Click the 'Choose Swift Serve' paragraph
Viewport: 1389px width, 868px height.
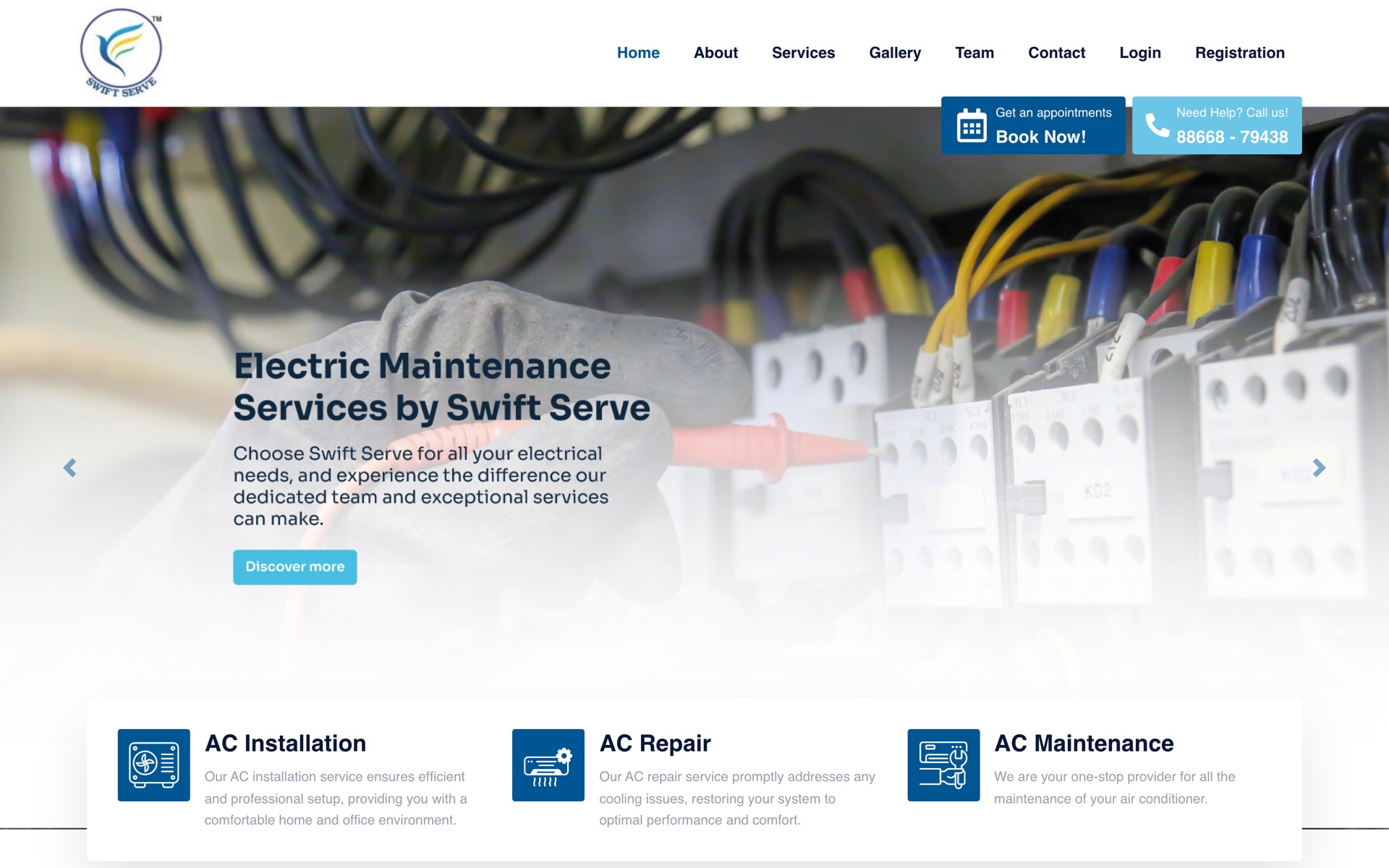[x=420, y=486]
